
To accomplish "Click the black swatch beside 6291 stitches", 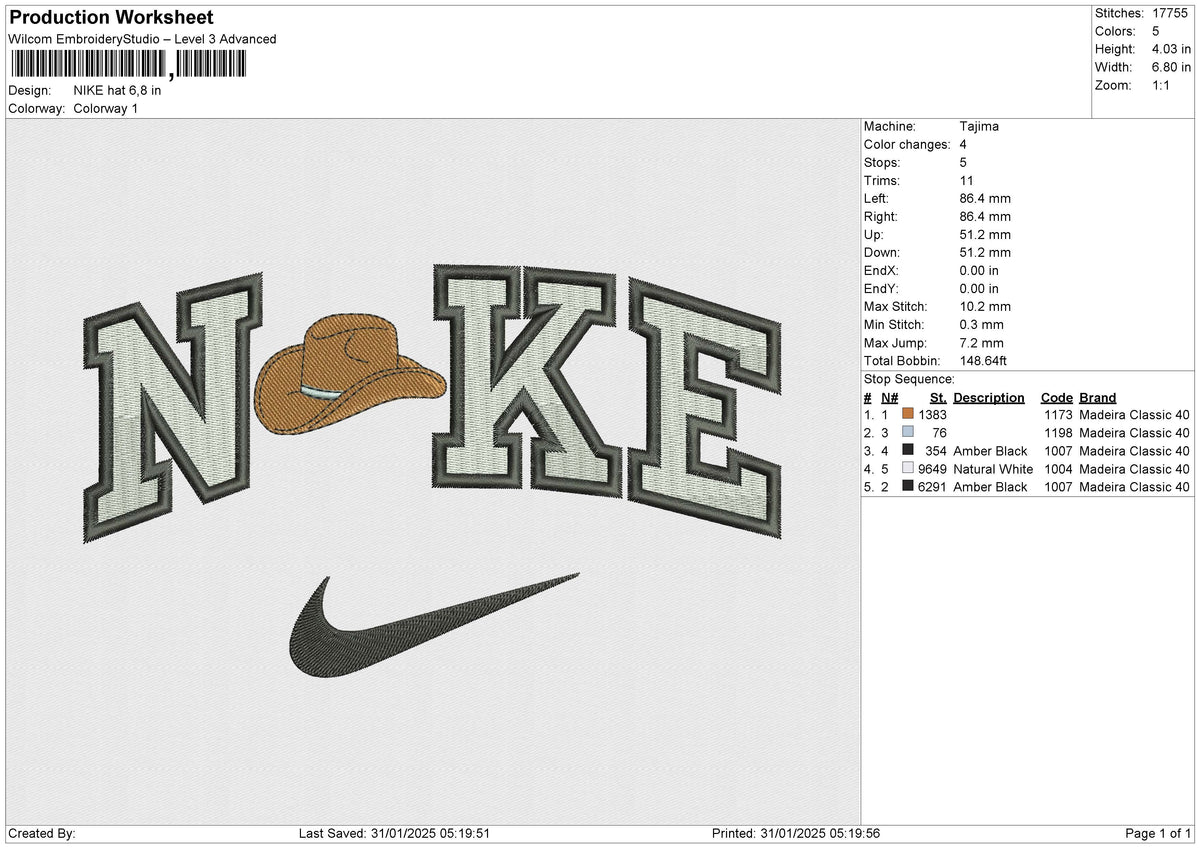I will pos(908,486).
